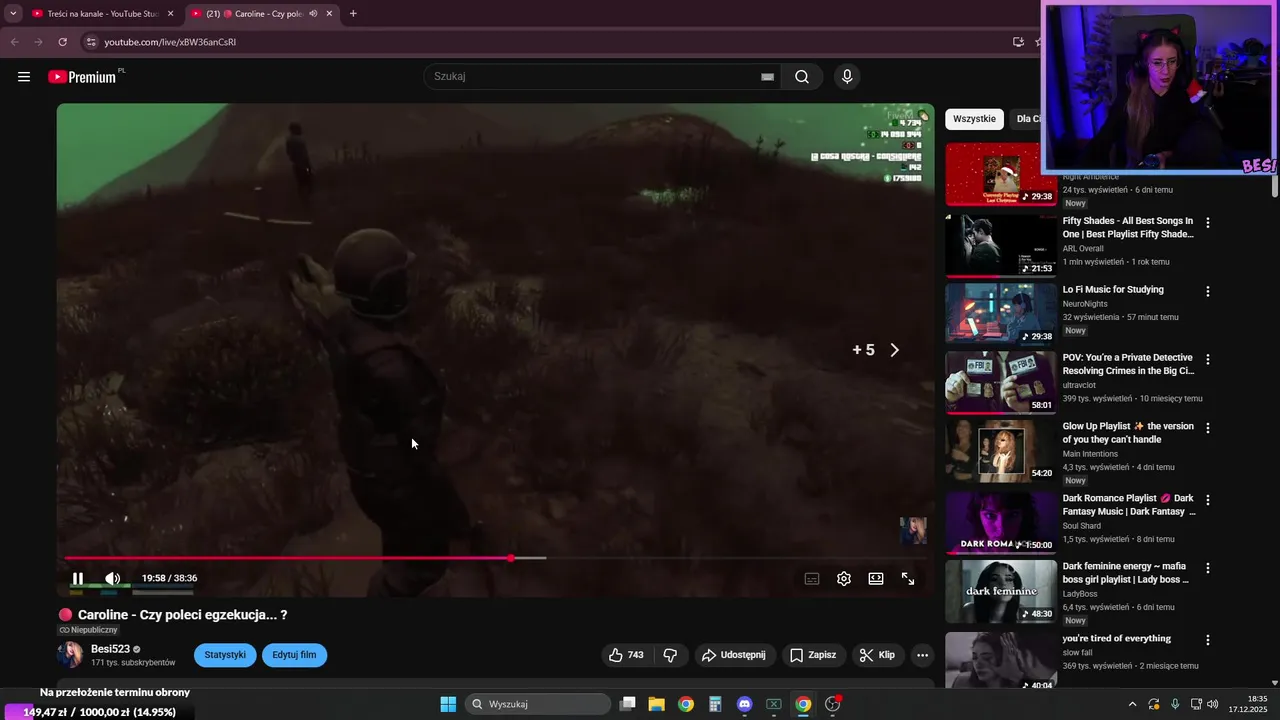Mute the video volume speaker

[x=112, y=578]
